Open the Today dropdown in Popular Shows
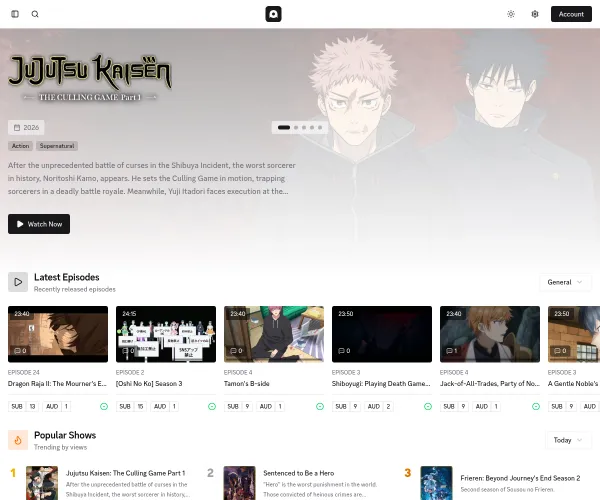600x500 pixels. point(568,440)
